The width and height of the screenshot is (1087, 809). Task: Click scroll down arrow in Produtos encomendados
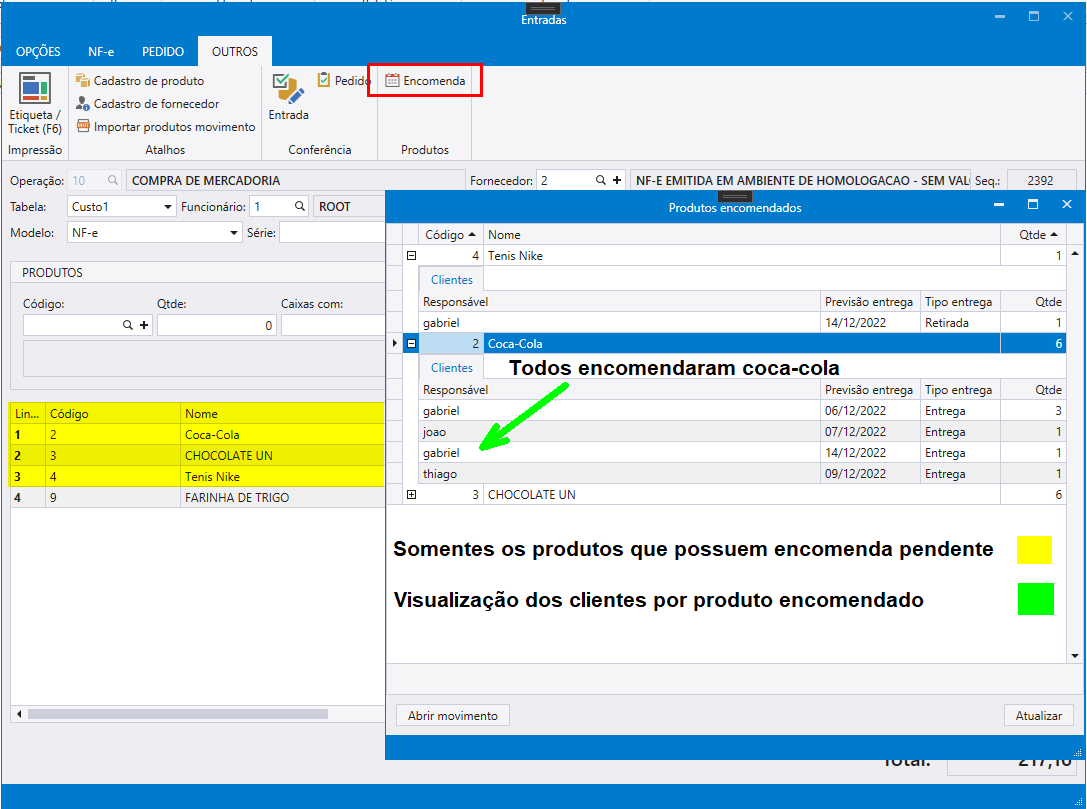pos(1075,655)
